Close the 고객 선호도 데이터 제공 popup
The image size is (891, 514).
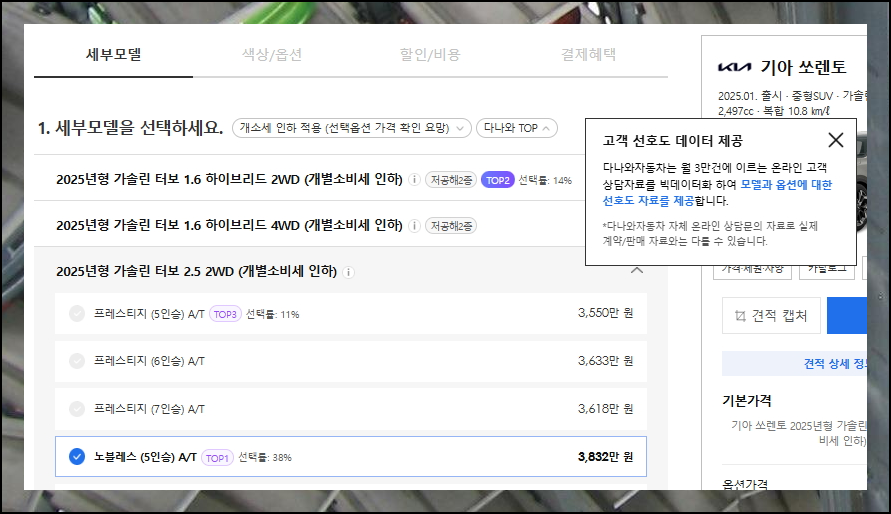point(835,140)
